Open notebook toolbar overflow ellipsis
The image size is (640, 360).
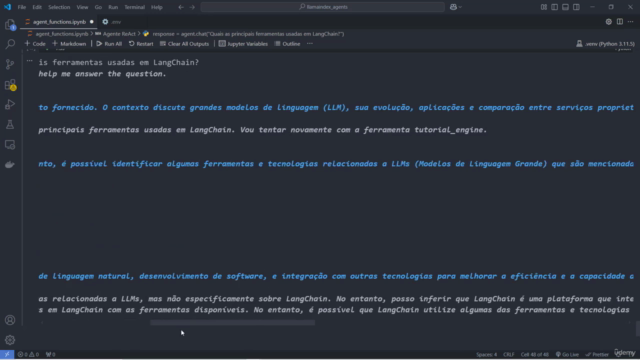310,44
